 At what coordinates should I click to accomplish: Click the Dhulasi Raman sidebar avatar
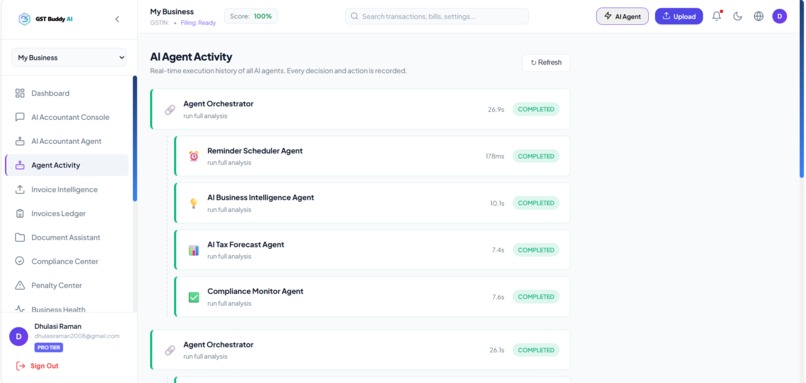click(19, 337)
